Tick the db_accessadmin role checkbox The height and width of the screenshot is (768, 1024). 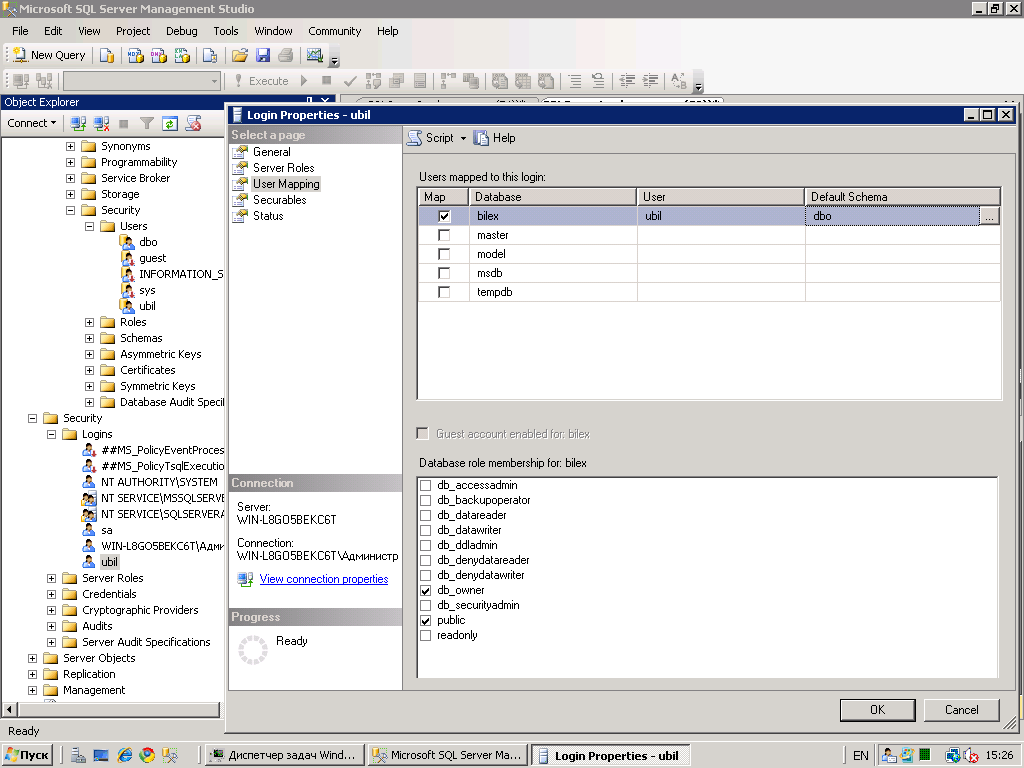[x=426, y=485]
